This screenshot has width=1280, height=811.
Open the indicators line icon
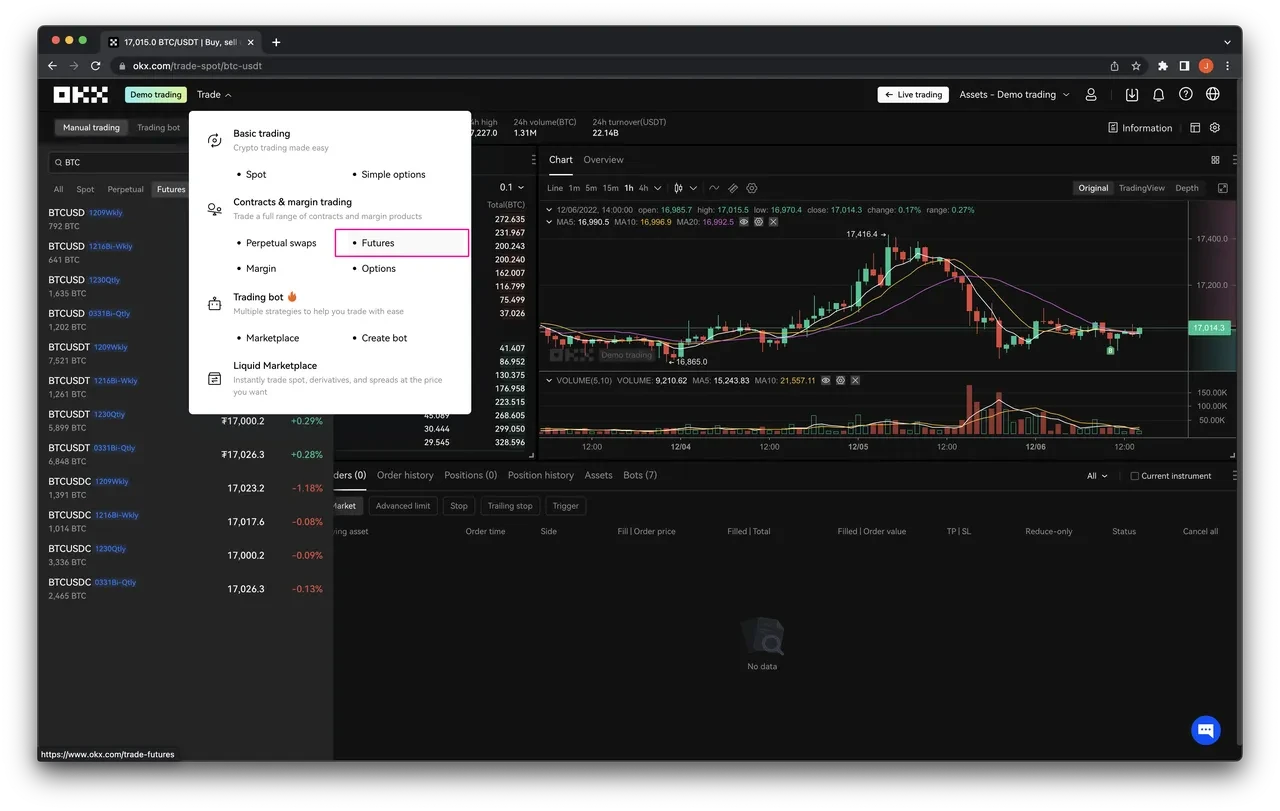click(x=714, y=188)
